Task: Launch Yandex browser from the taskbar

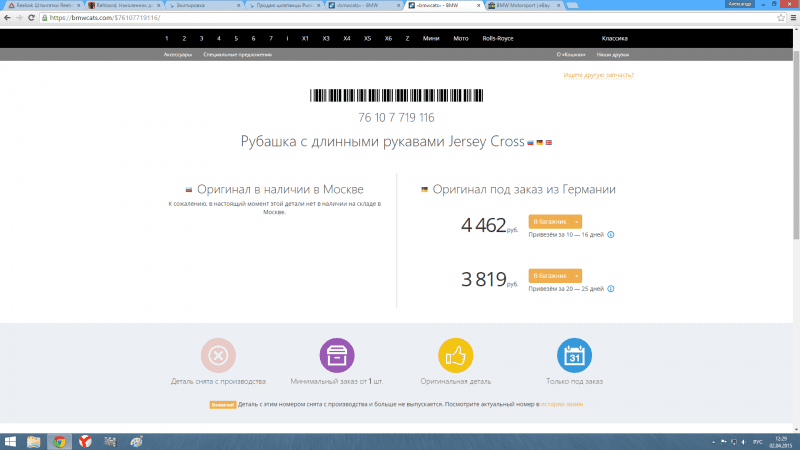Action: [85, 442]
